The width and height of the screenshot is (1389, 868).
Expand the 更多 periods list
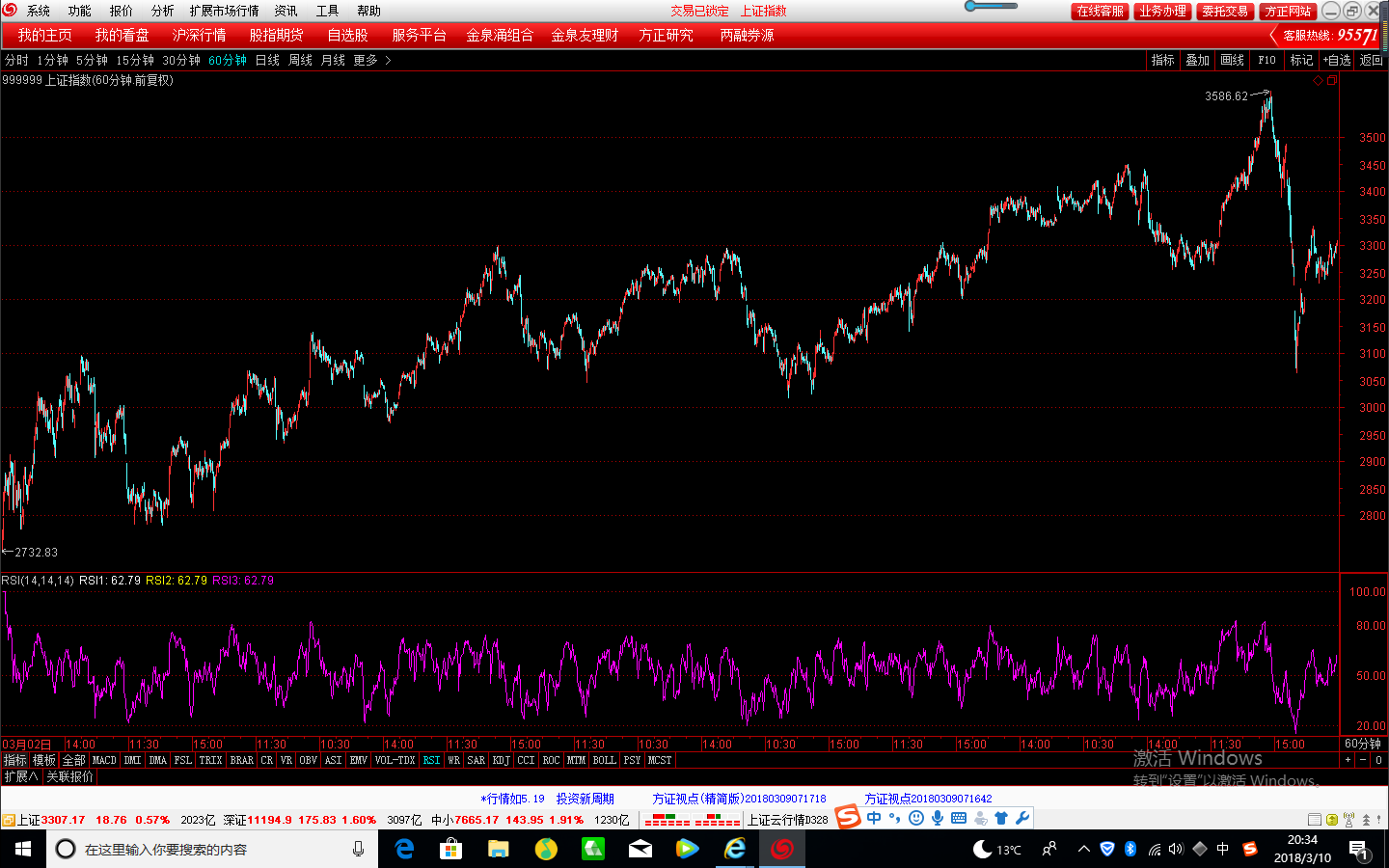pyautogui.click(x=371, y=60)
